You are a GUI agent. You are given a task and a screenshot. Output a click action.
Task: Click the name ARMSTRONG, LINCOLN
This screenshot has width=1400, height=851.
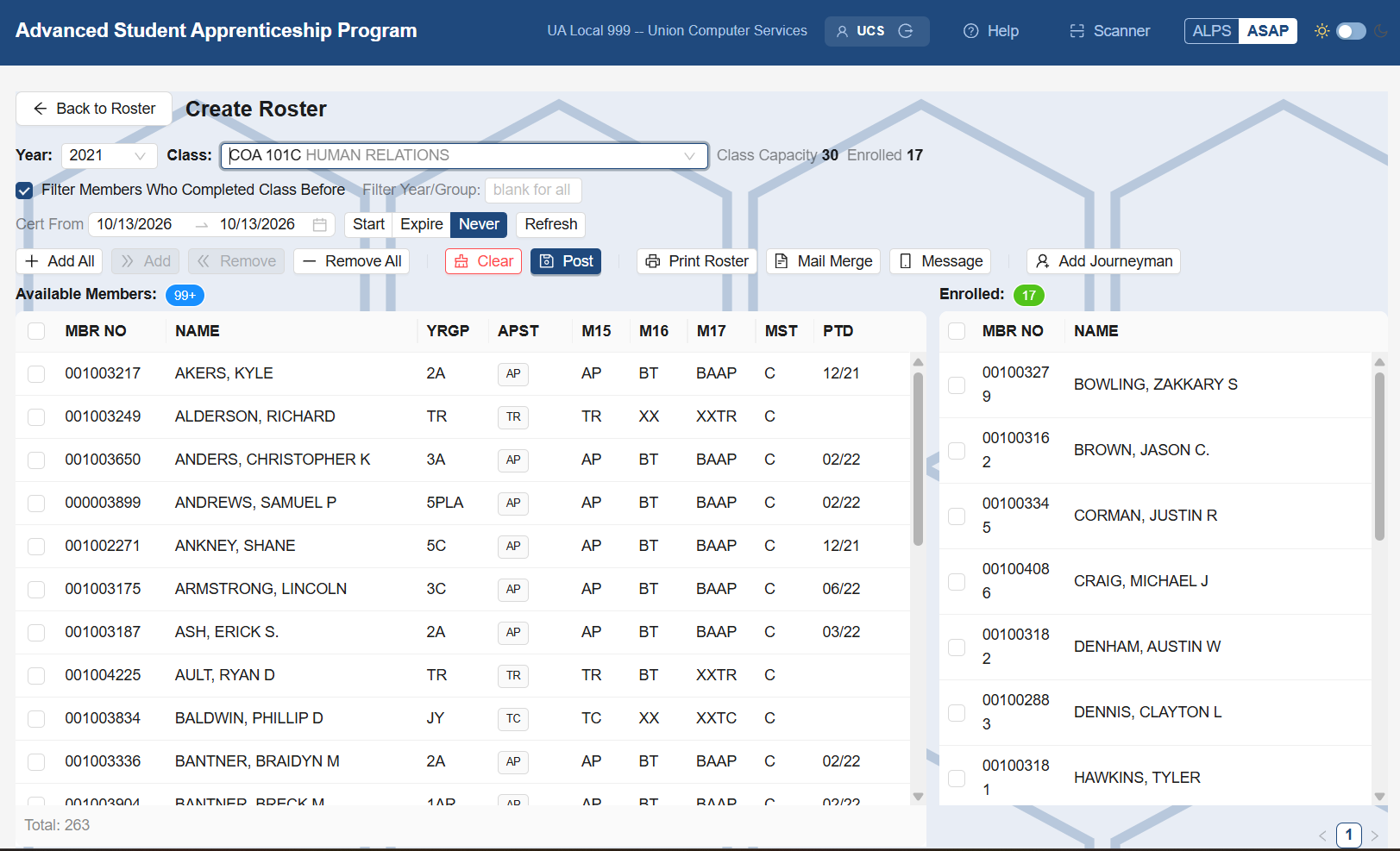tap(261, 589)
